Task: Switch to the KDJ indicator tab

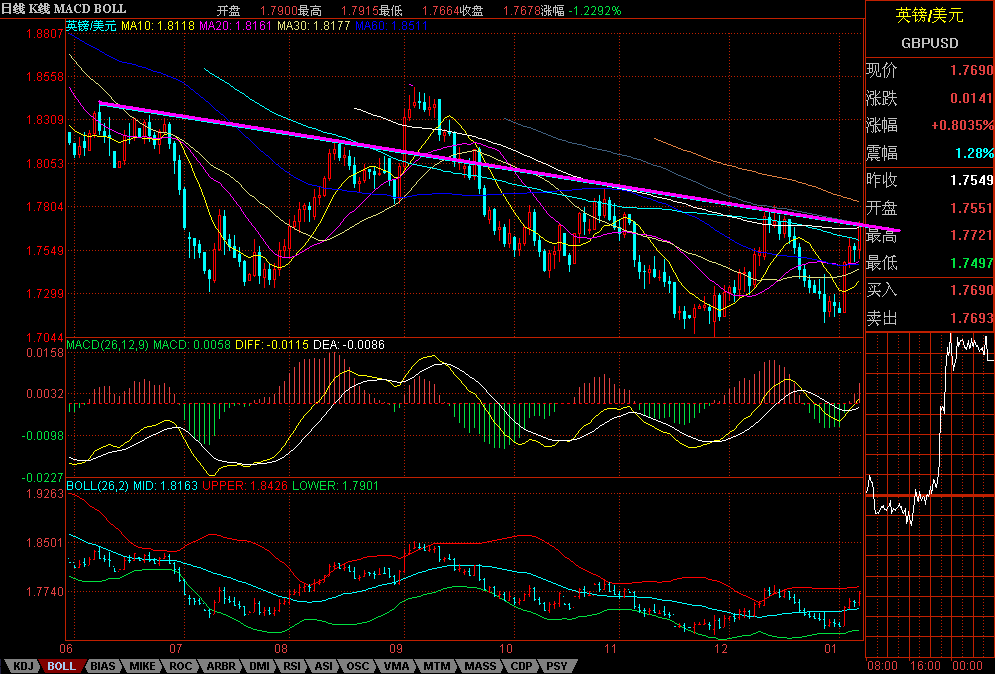Action: [x=23, y=666]
